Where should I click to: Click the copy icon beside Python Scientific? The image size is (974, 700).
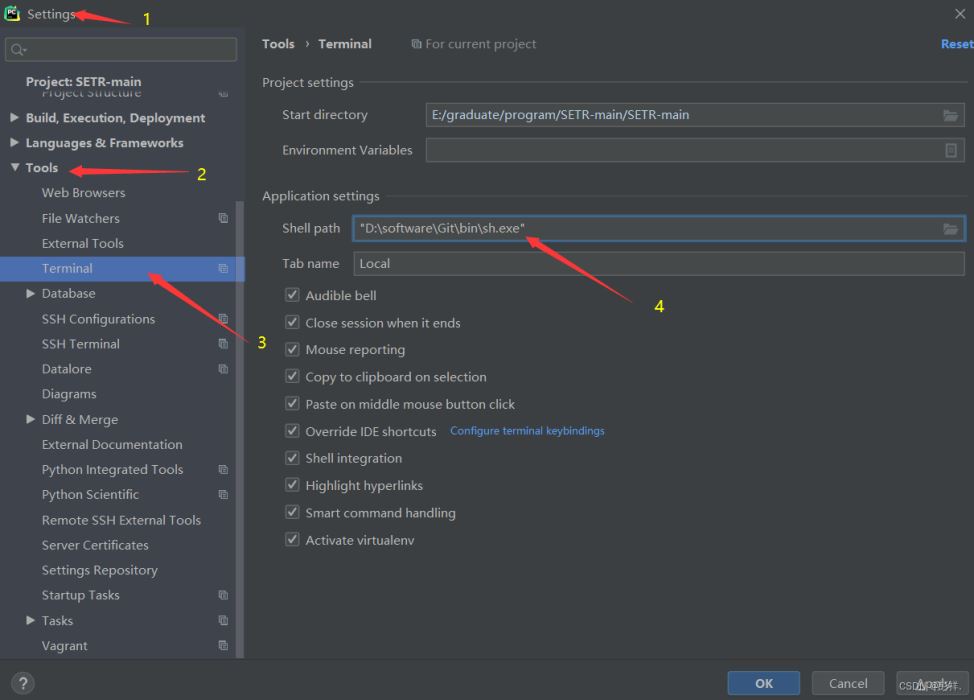(x=223, y=495)
